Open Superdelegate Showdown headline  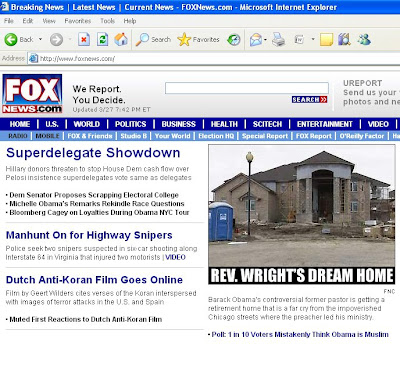(93, 153)
